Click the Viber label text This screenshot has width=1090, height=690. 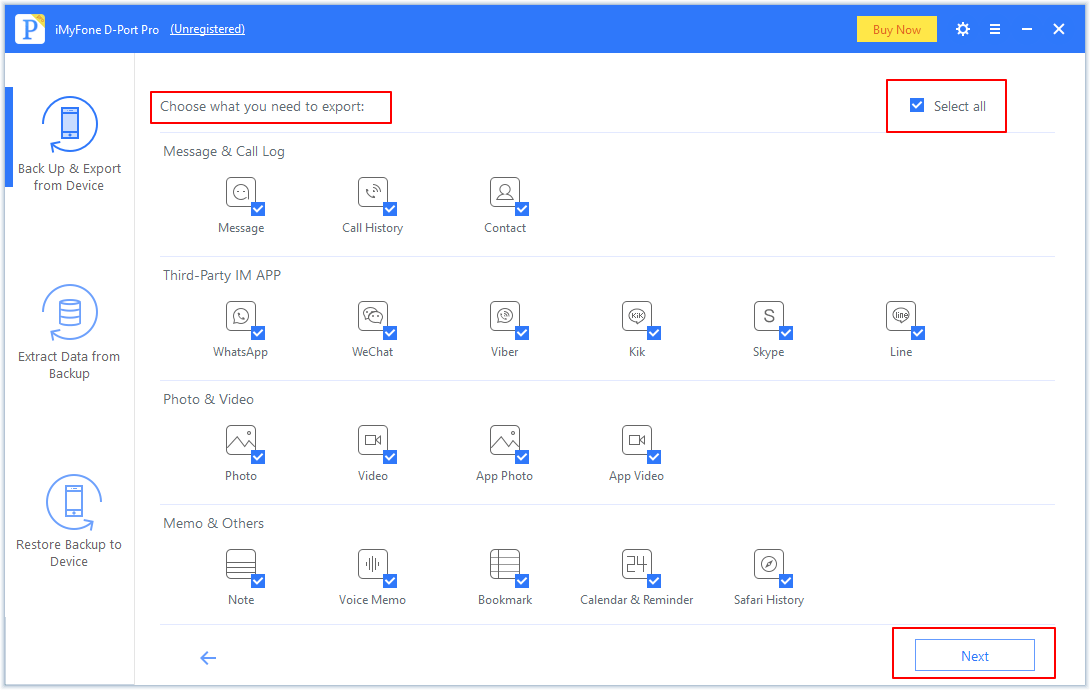(x=505, y=352)
